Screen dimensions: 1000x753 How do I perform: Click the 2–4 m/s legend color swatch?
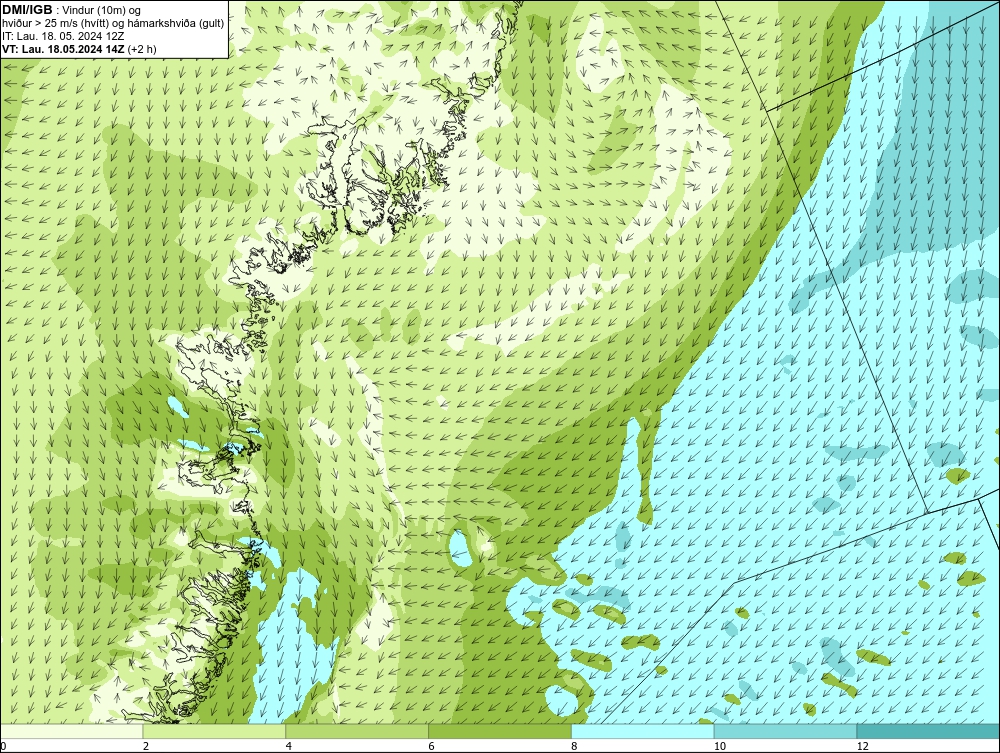[x=214, y=731]
